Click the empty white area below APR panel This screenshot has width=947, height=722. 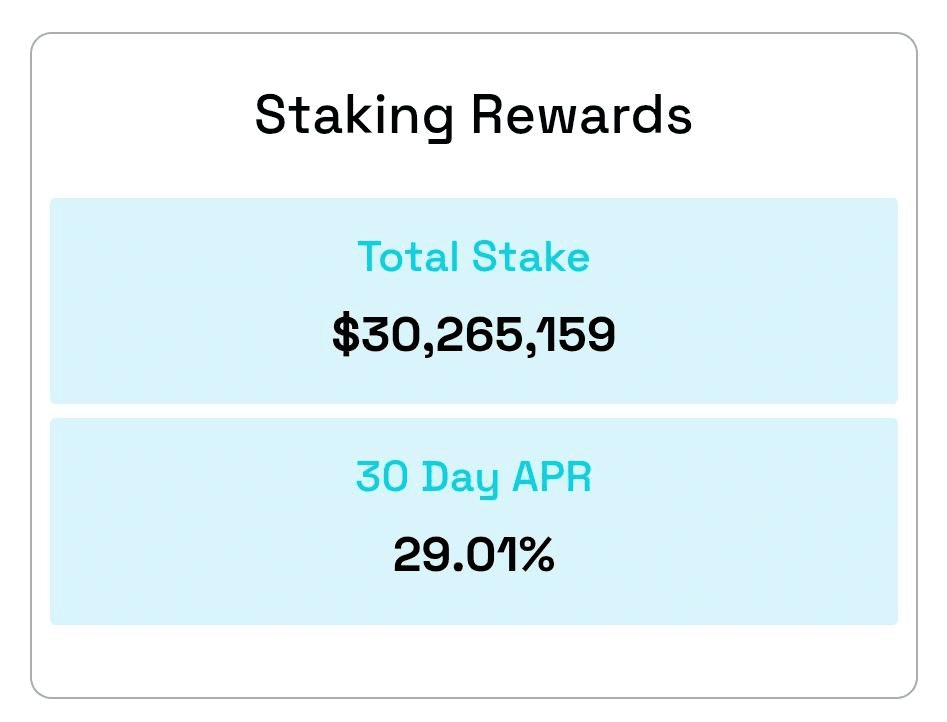474,660
